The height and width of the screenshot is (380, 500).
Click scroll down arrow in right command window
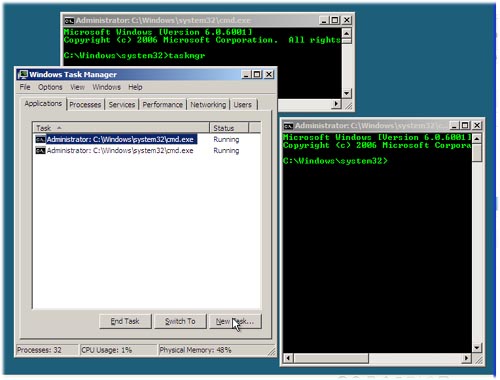477,348
